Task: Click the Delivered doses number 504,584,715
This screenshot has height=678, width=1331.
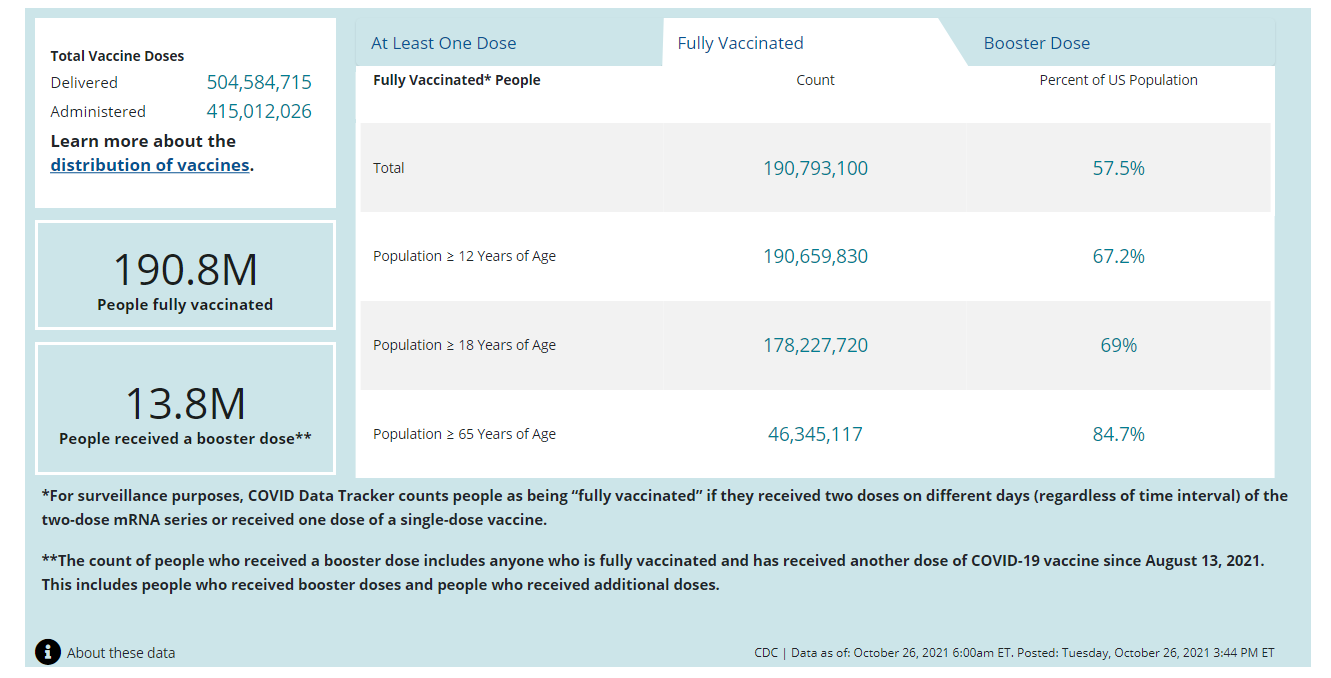Action: (x=259, y=82)
